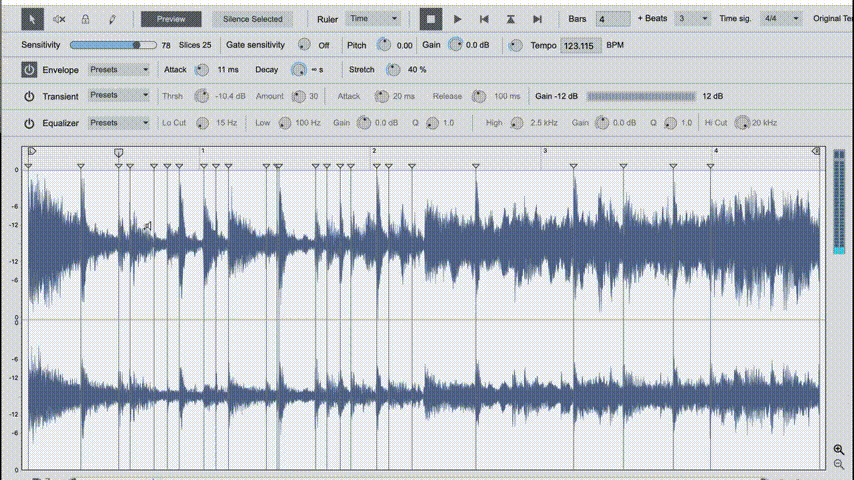Select the arrow pointer tool
Viewport: 854px width, 480px height.
33,19
